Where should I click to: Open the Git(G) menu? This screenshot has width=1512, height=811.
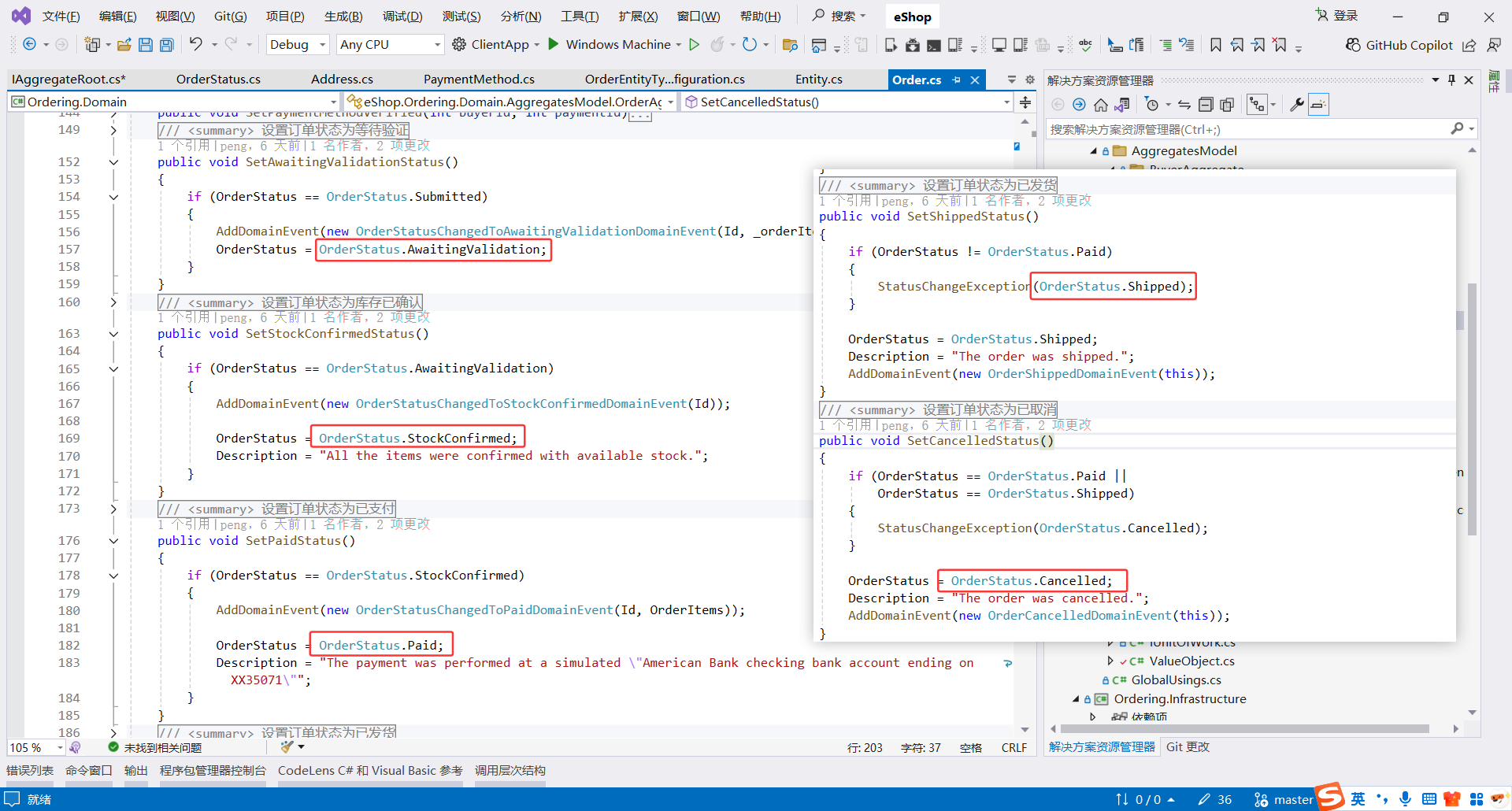(x=231, y=17)
